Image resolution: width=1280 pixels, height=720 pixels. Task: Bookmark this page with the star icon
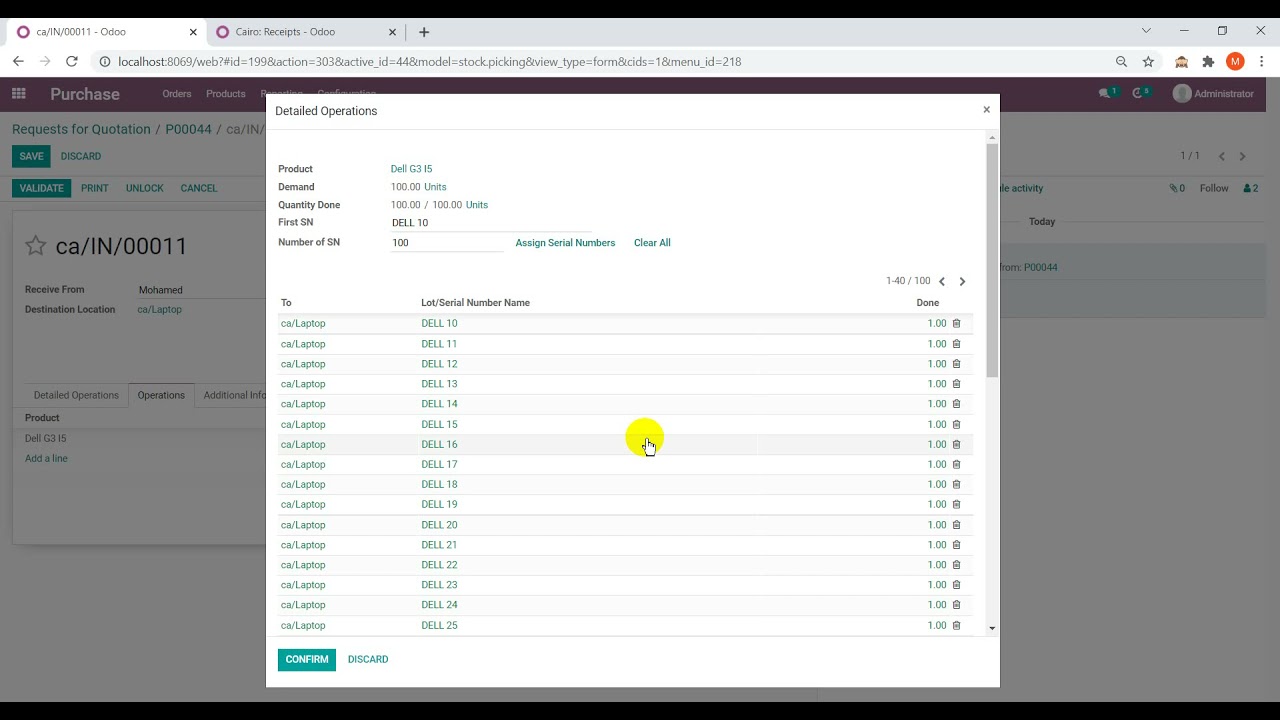[x=1148, y=62]
